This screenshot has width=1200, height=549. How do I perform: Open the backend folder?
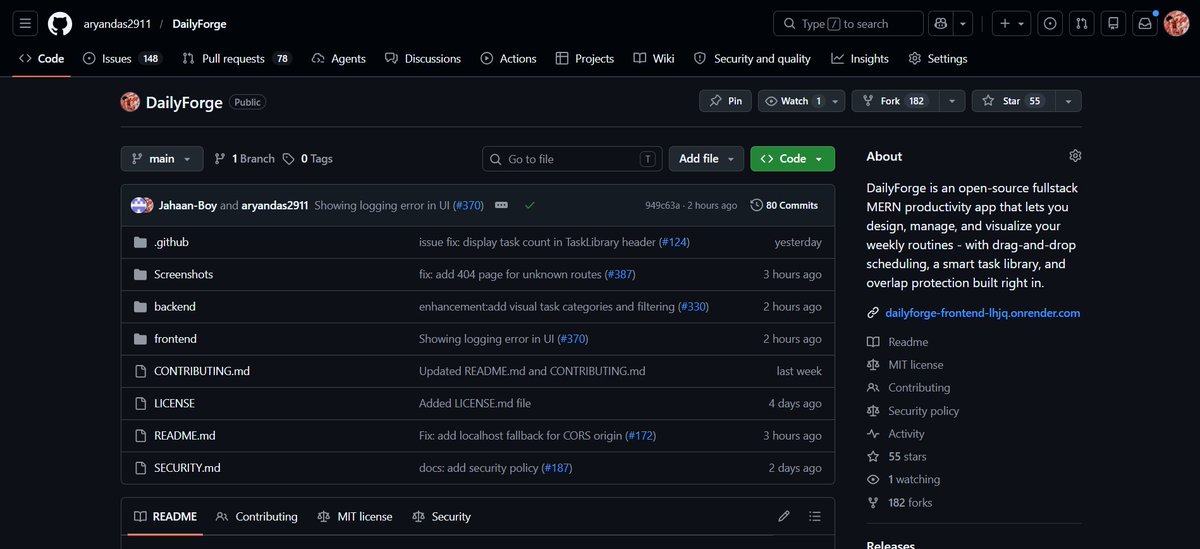click(x=175, y=306)
